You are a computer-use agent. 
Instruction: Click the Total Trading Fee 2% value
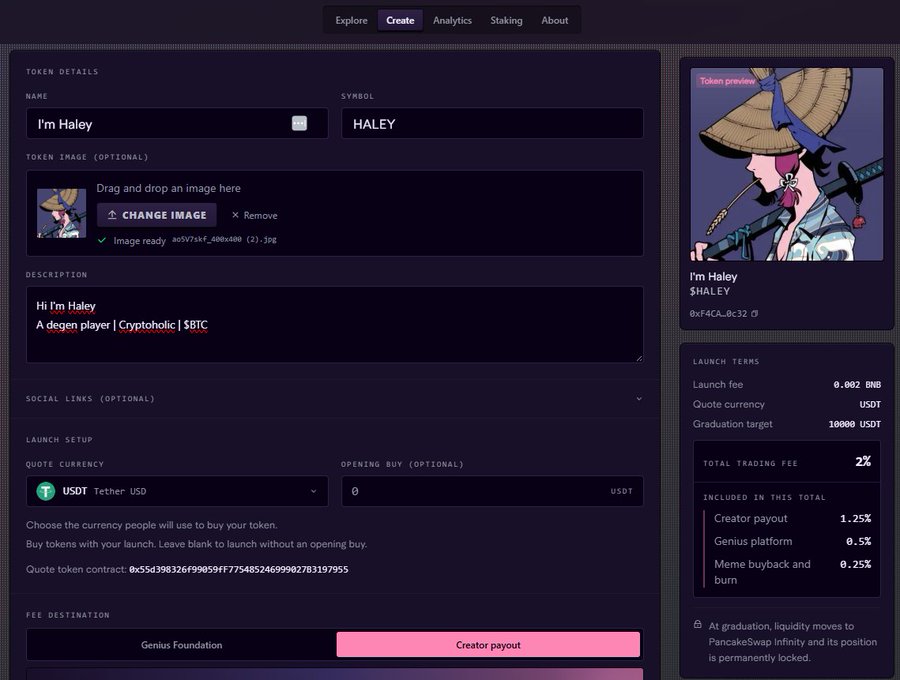tap(863, 461)
